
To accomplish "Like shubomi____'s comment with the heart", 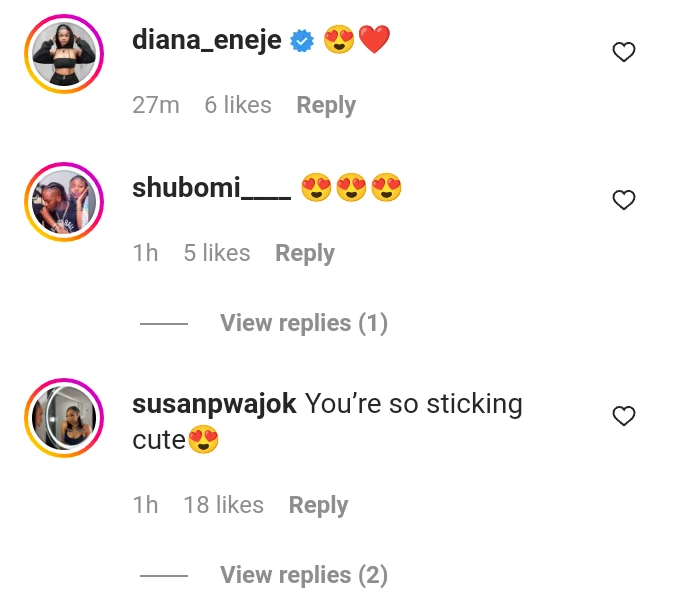I will click(x=624, y=200).
